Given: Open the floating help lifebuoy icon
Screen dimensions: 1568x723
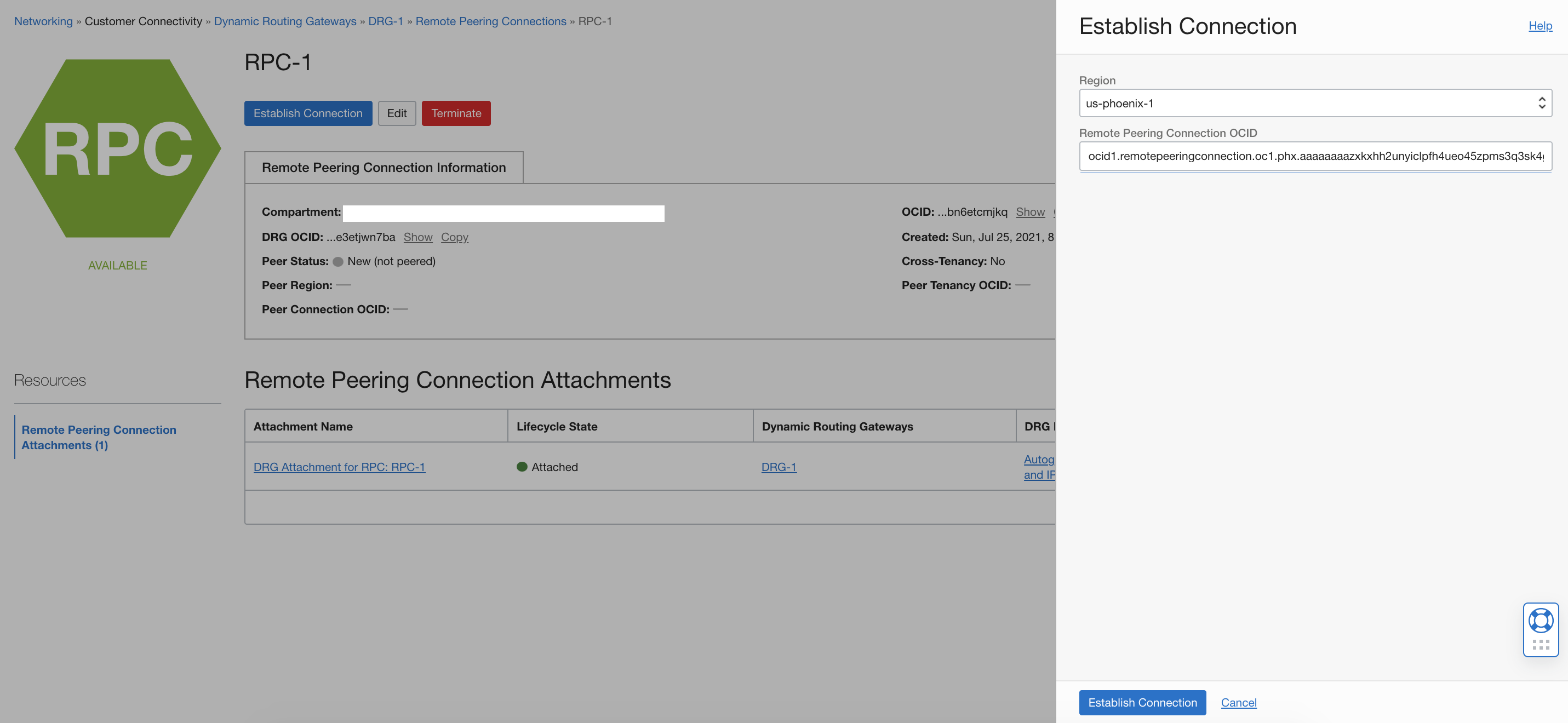Looking at the screenshot, I should click(1541, 621).
